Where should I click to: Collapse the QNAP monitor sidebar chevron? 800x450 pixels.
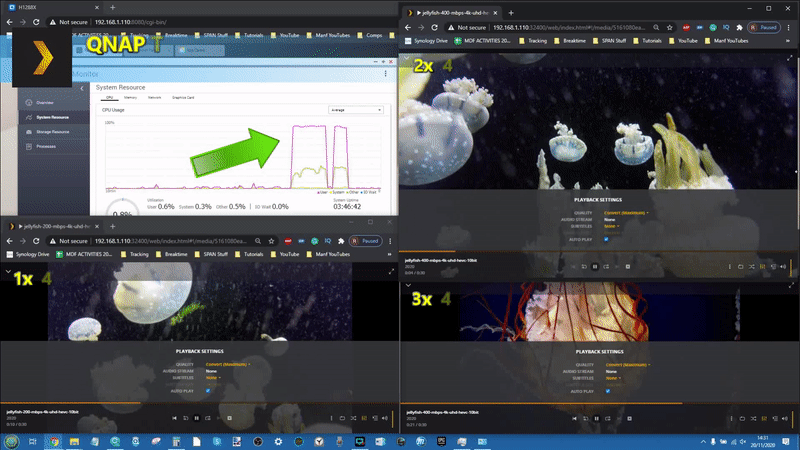point(82,88)
